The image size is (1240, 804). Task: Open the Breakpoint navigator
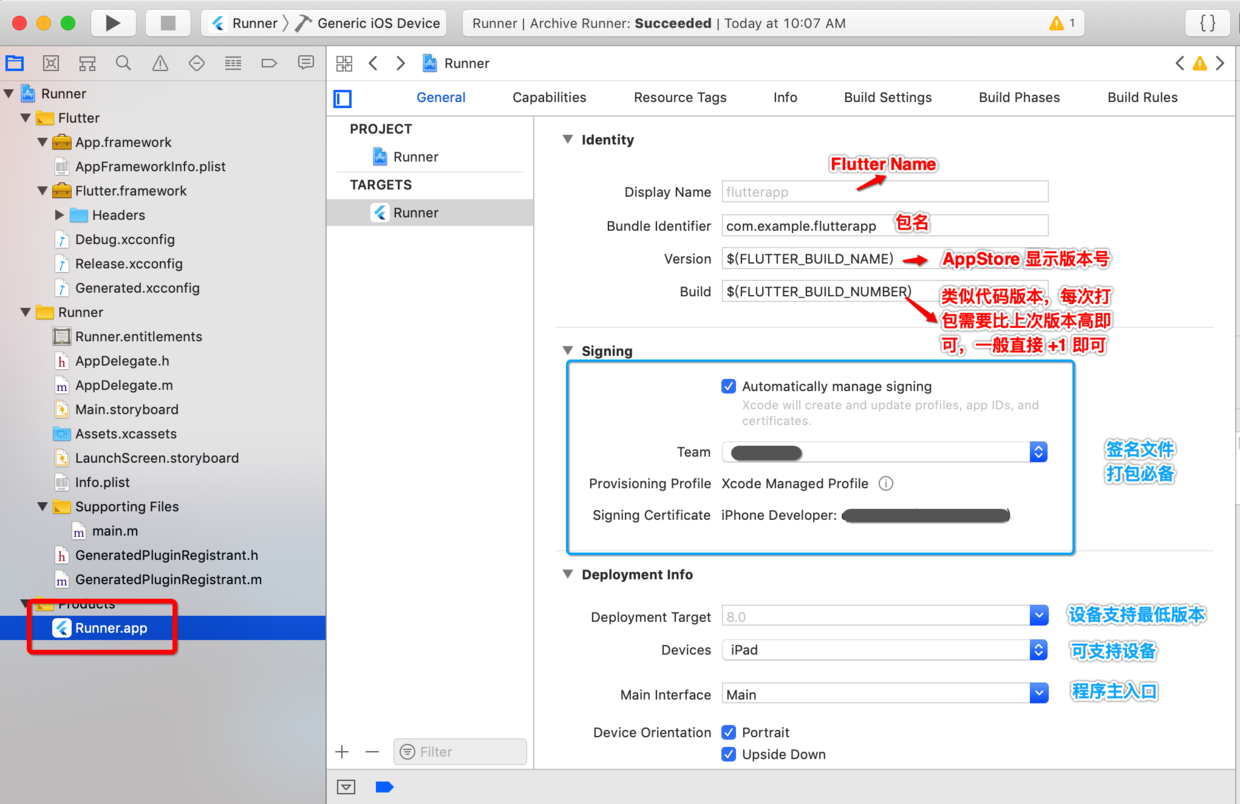tap(269, 63)
